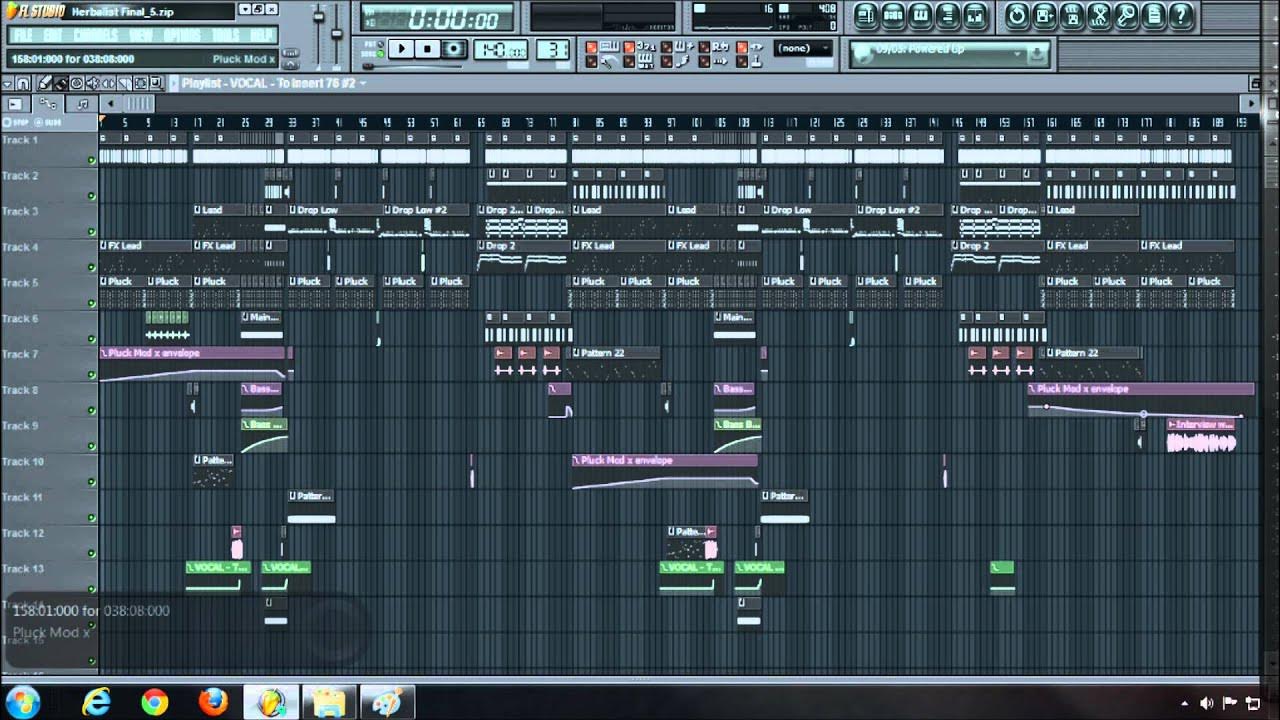Select the Interview audio clip on Track 9
1280x720 pixels.
1202,436
